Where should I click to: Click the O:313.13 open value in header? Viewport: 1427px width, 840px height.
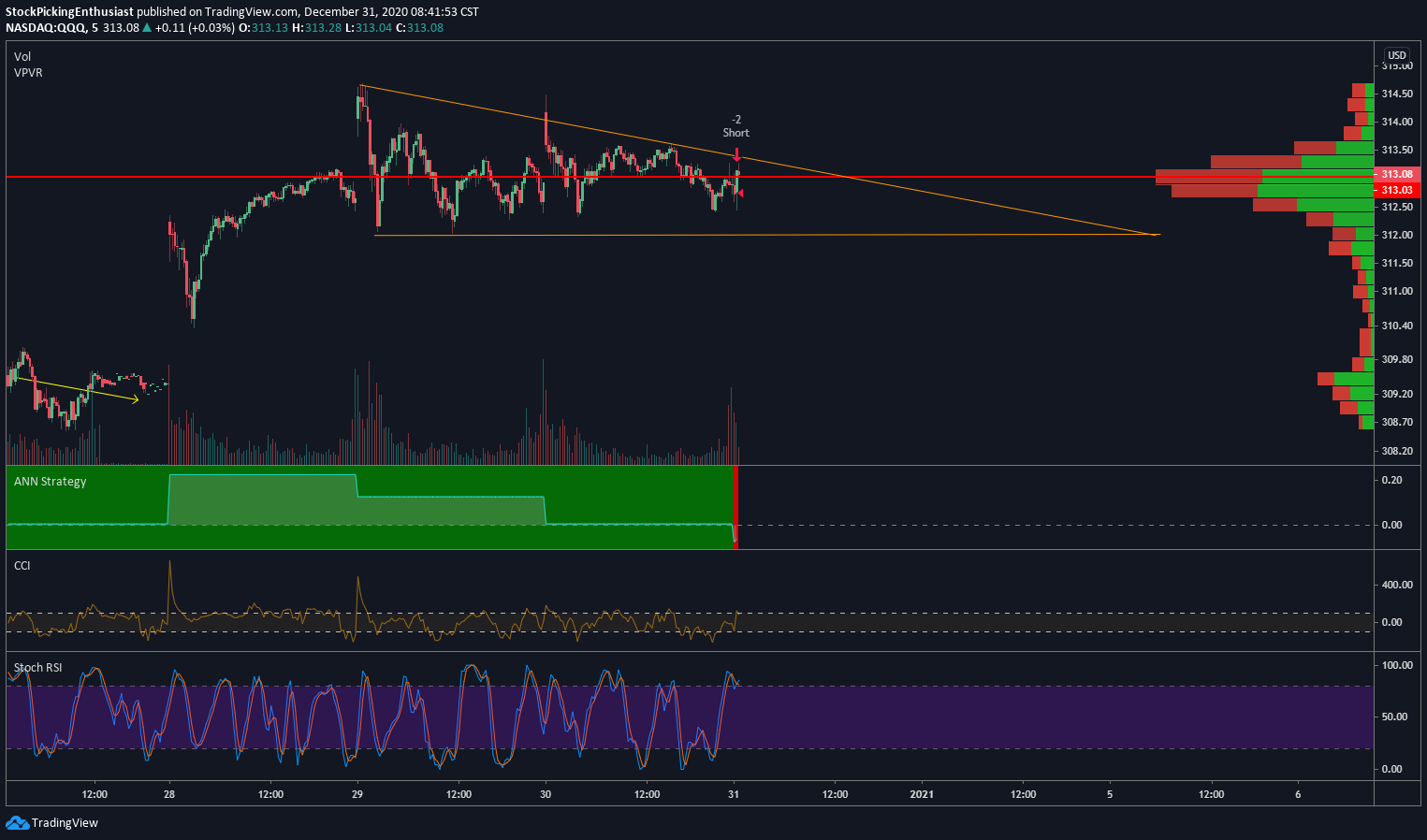pos(263,27)
